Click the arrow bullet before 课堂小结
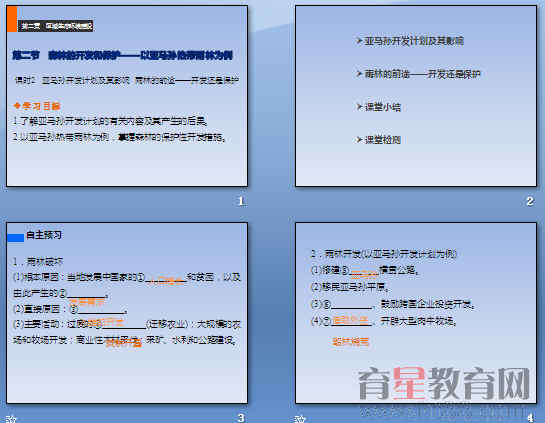The height and width of the screenshot is (423, 545). pyautogui.click(x=359, y=106)
